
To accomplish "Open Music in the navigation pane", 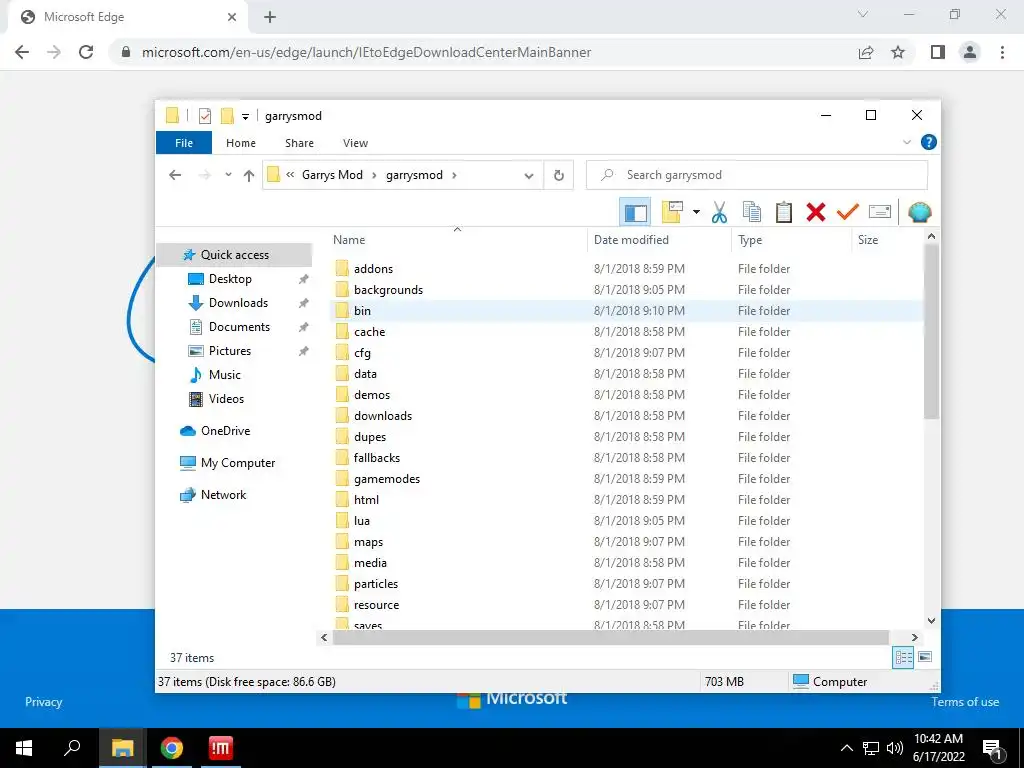I will (x=225, y=375).
